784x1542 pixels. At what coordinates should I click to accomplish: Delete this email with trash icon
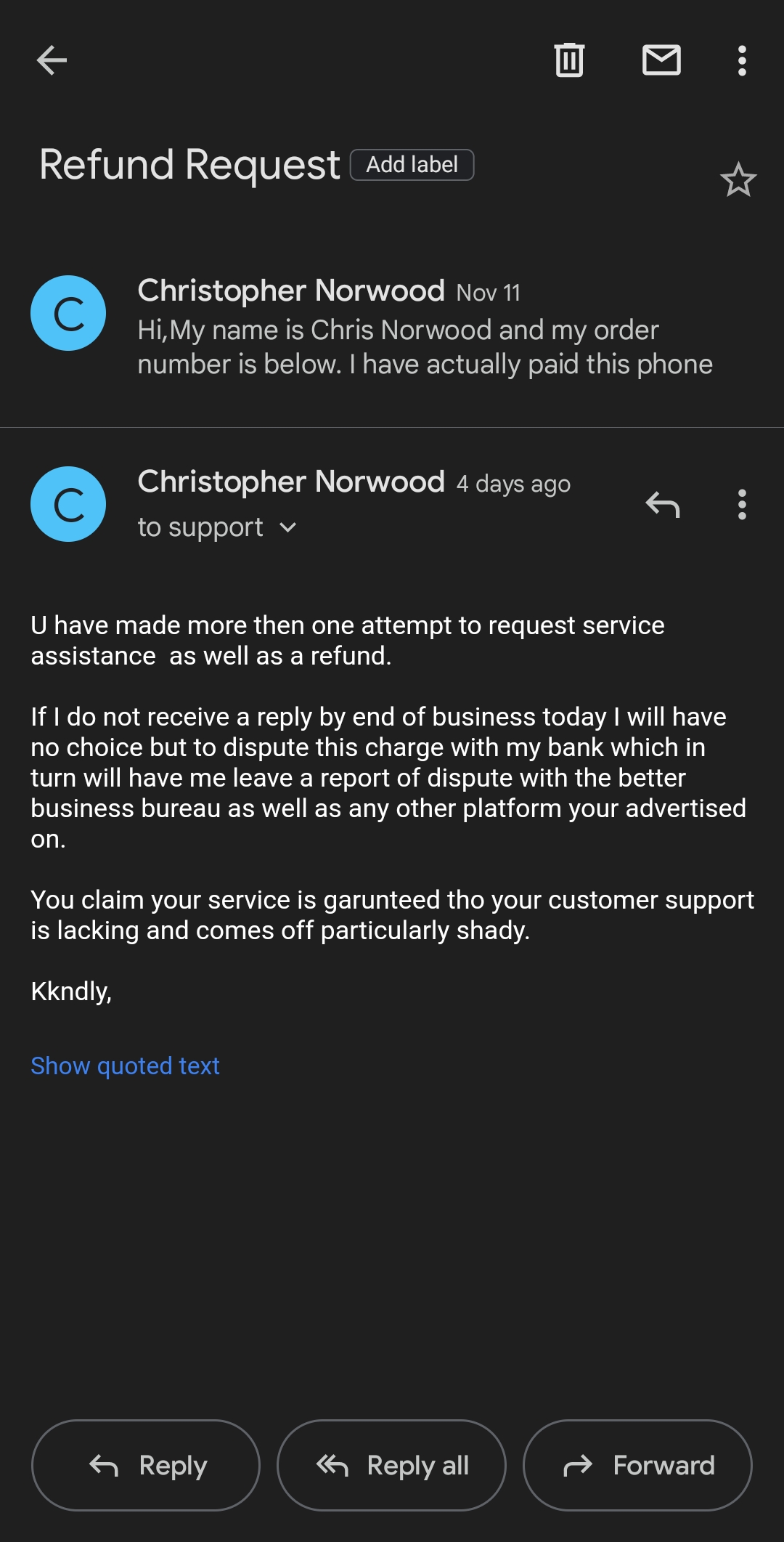[x=569, y=60]
